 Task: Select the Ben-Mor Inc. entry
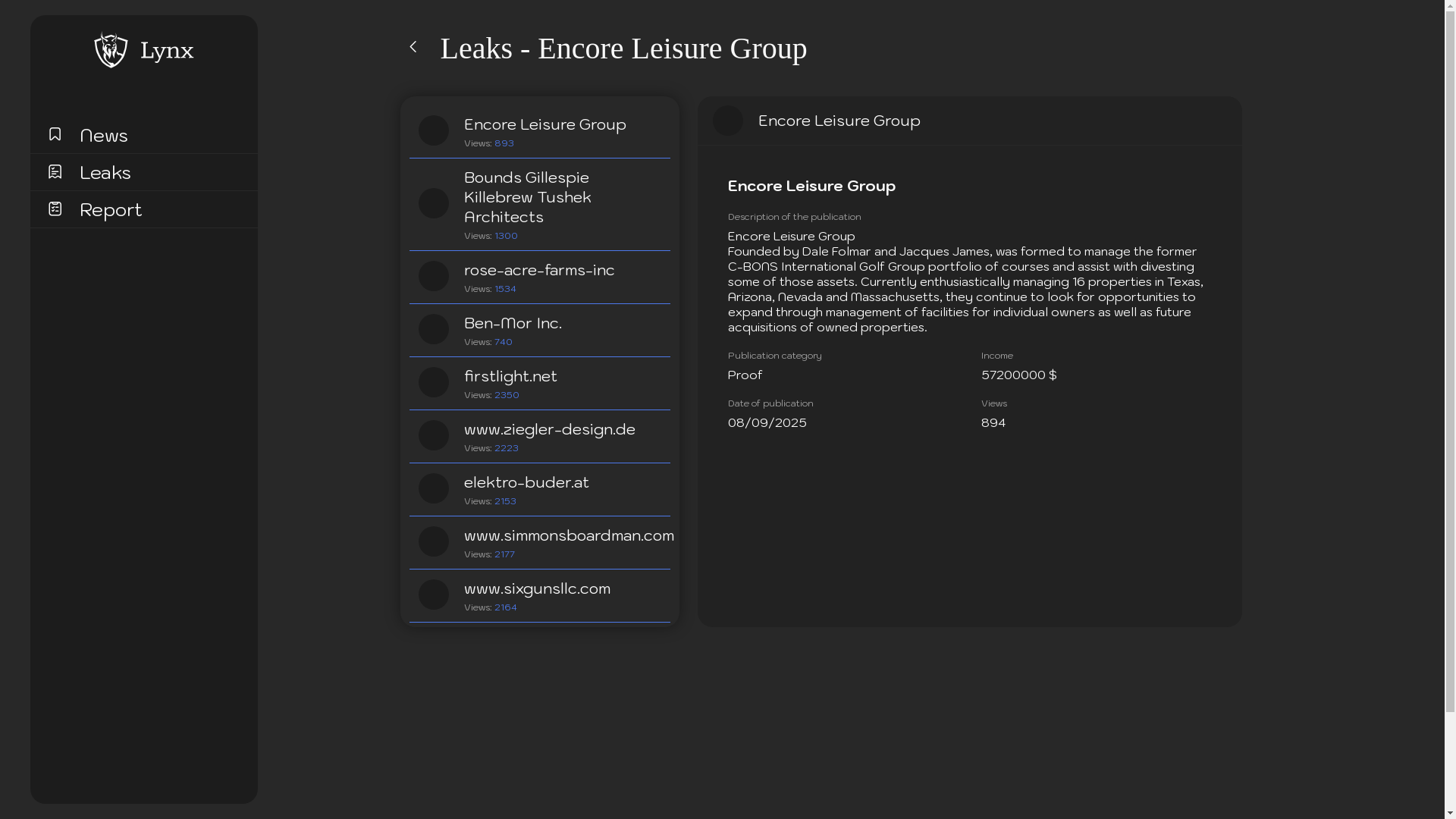pos(513,323)
